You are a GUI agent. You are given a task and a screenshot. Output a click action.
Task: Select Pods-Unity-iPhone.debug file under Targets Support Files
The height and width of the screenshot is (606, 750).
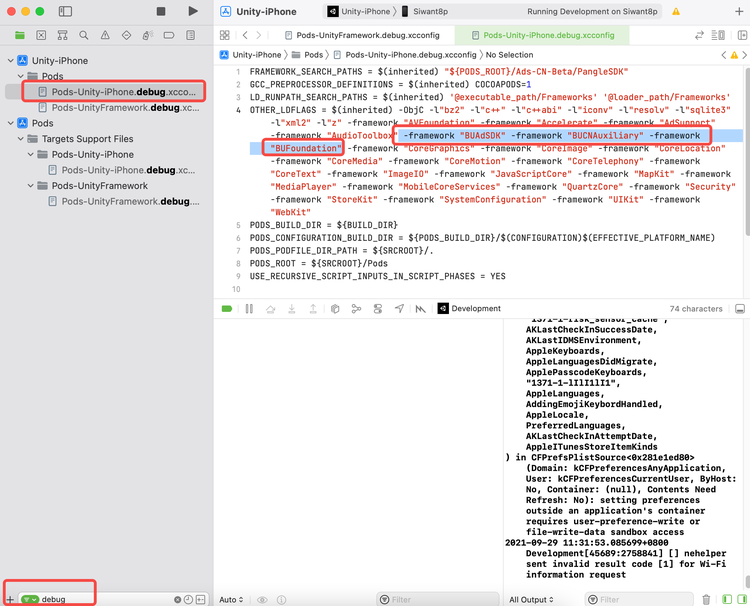pyautogui.click(x=122, y=170)
